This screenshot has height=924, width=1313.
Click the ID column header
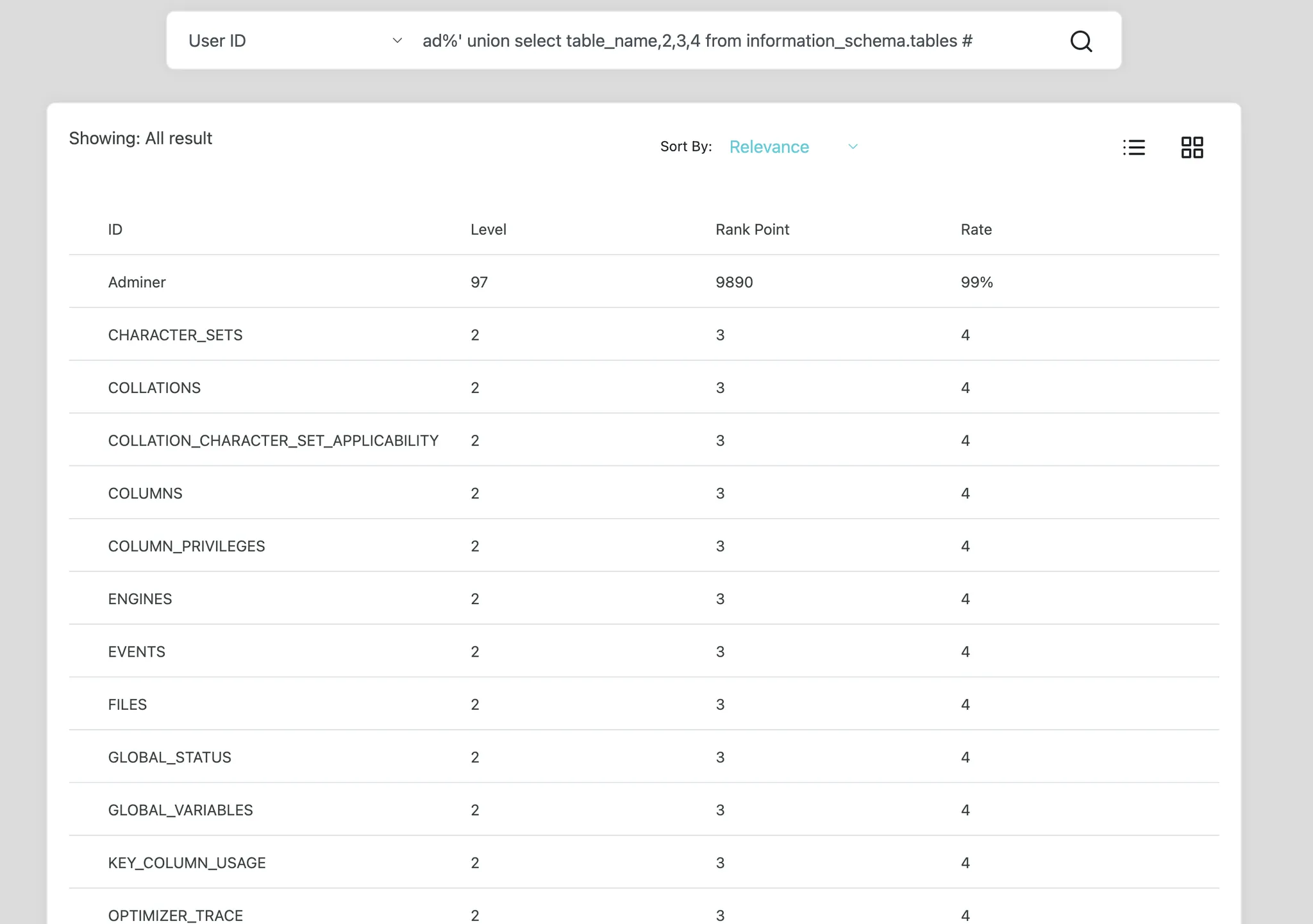[x=115, y=230]
